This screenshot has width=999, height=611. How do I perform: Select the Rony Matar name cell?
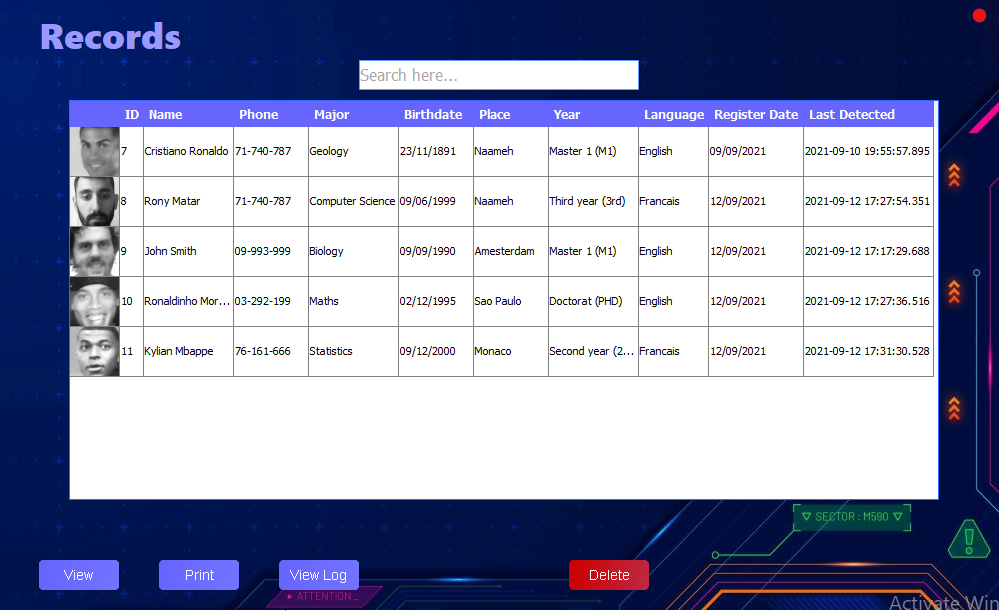[x=188, y=201]
